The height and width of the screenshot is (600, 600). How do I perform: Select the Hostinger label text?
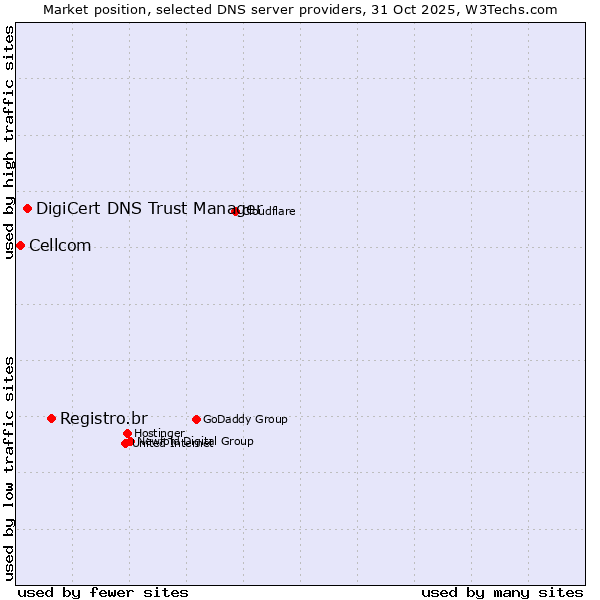tap(159, 433)
